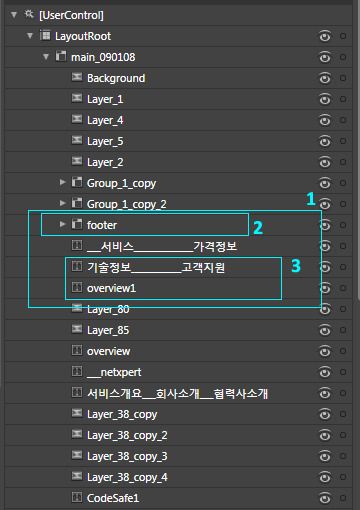The width and height of the screenshot is (360, 510).
Task: Click the Layer_38_copy image icon
Action: [x=77, y=413]
